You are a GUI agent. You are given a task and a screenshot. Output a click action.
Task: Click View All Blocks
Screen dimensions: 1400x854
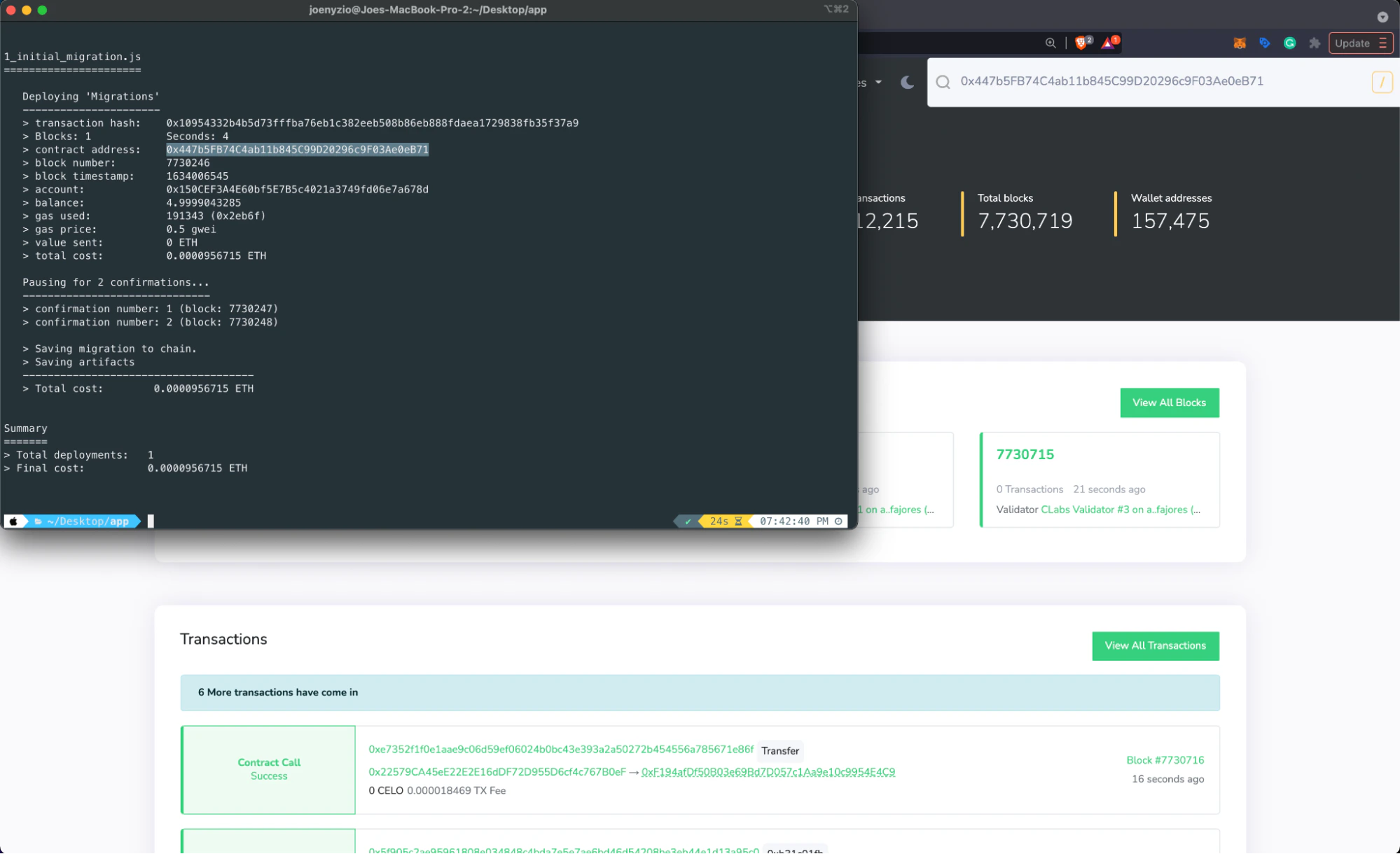point(1169,402)
